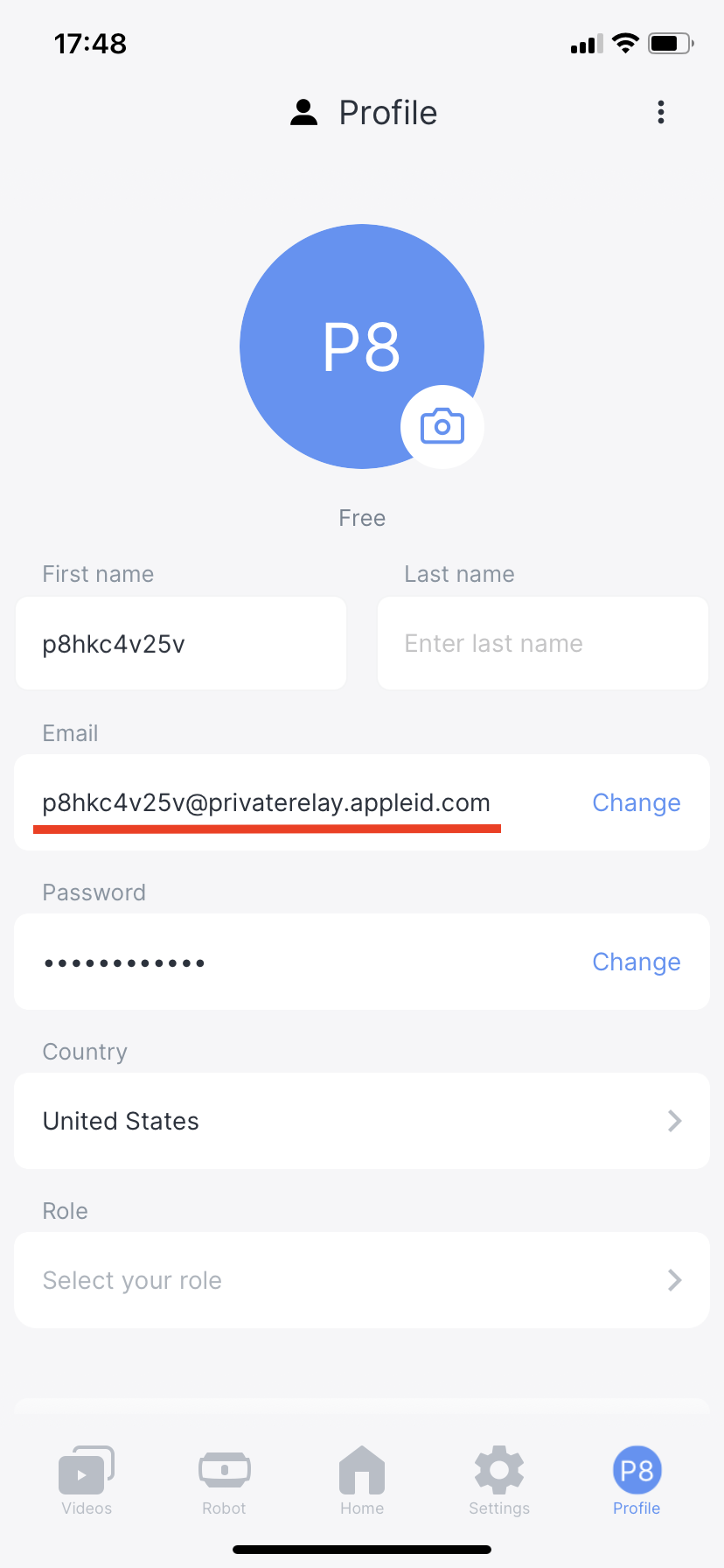Go to the Home tab icon
724x1568 pixels.
362,1470
